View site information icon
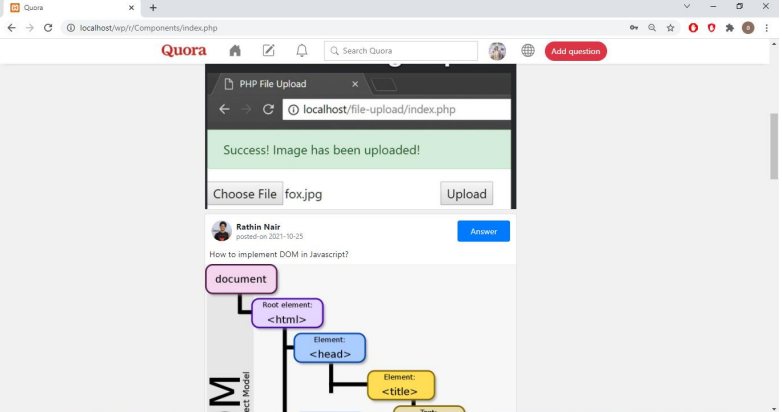Image resolution: width=782 pixels, height=412 pixels. [x=71, y=28]
